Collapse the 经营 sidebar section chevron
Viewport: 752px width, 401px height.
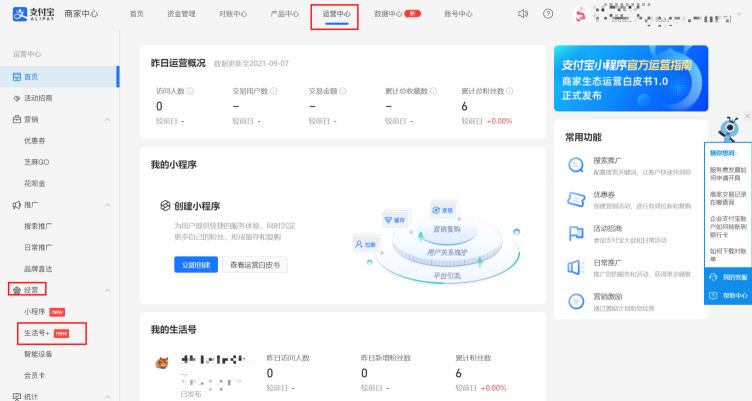(107, 290)
